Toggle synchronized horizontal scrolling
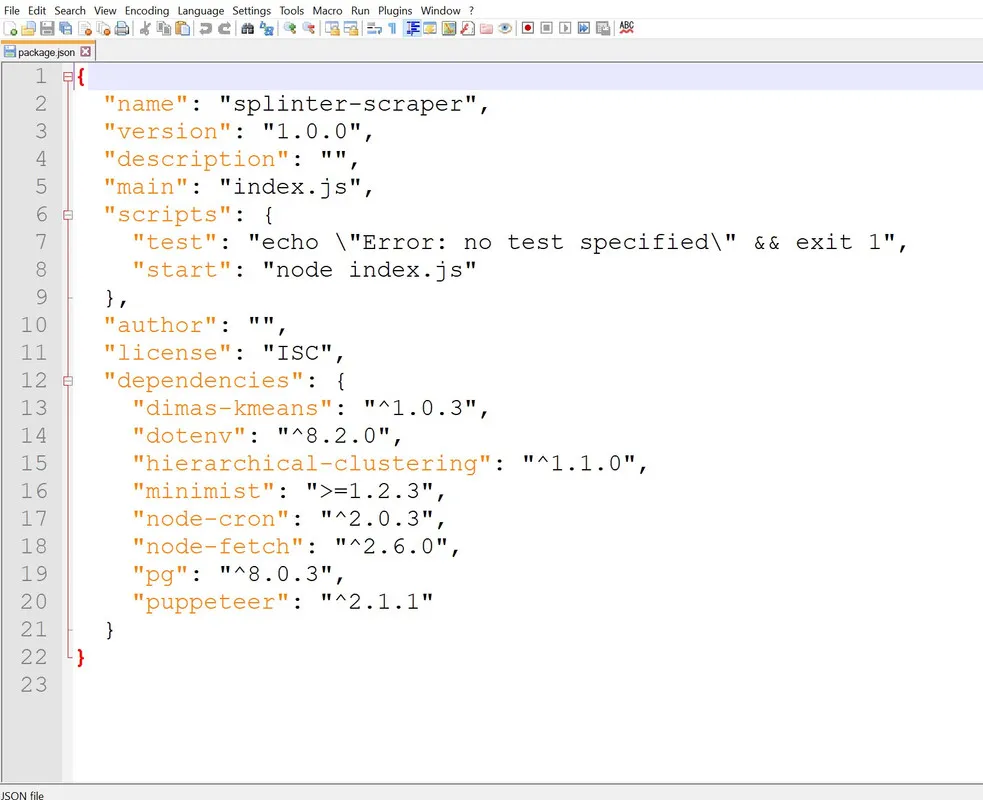This screenshot has height=800, width=983. tap(351, 28)
